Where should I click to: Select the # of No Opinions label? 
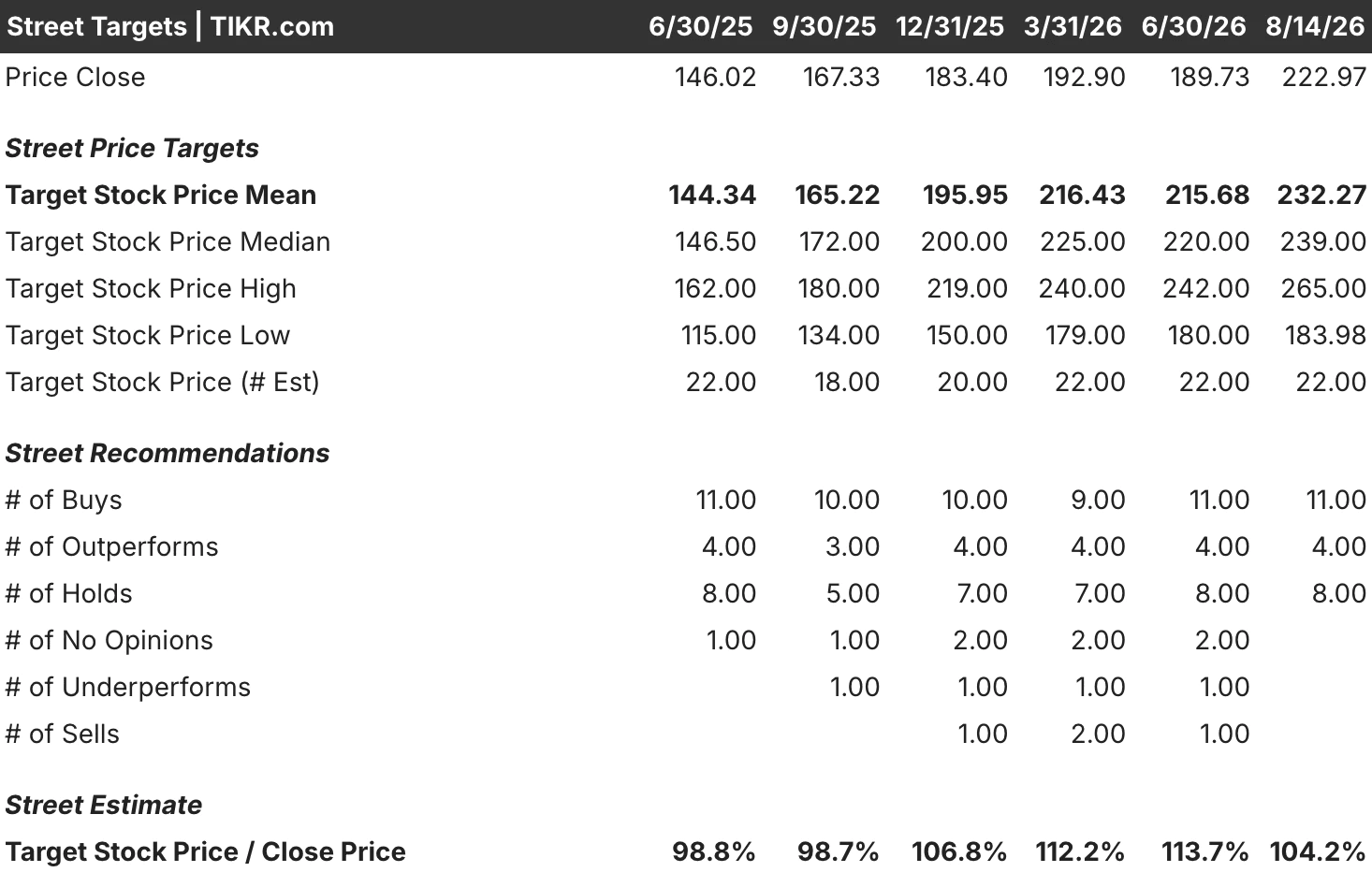(109, 640)
